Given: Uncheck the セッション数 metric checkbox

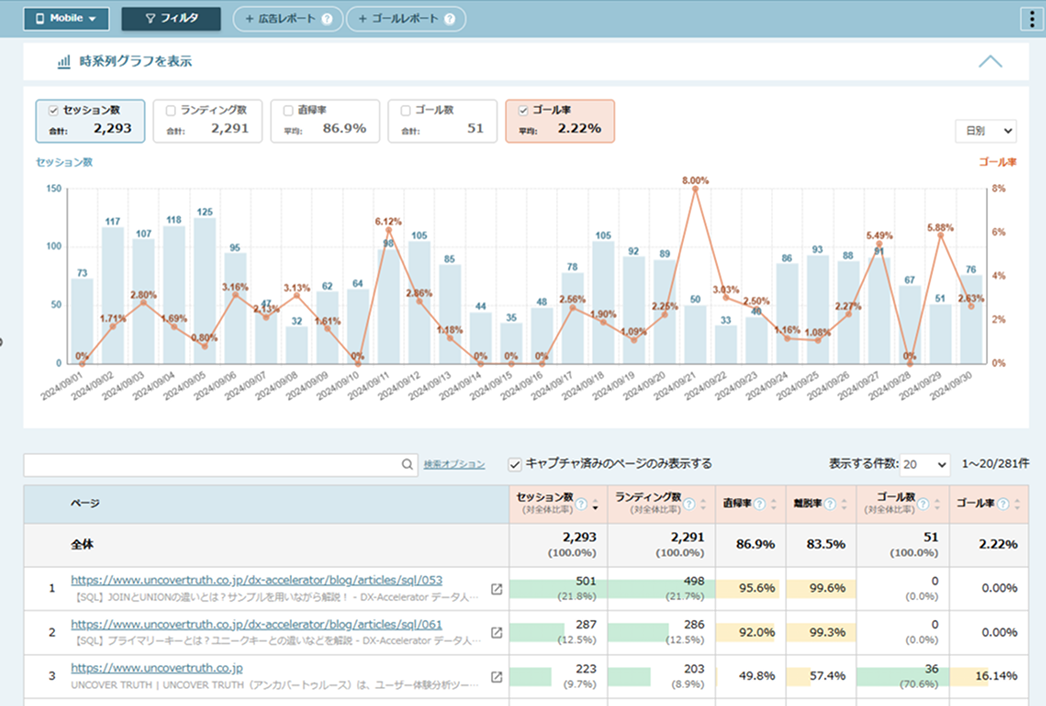Looking at the screenshot, I should pyautogui.click(x=53, y=110).
